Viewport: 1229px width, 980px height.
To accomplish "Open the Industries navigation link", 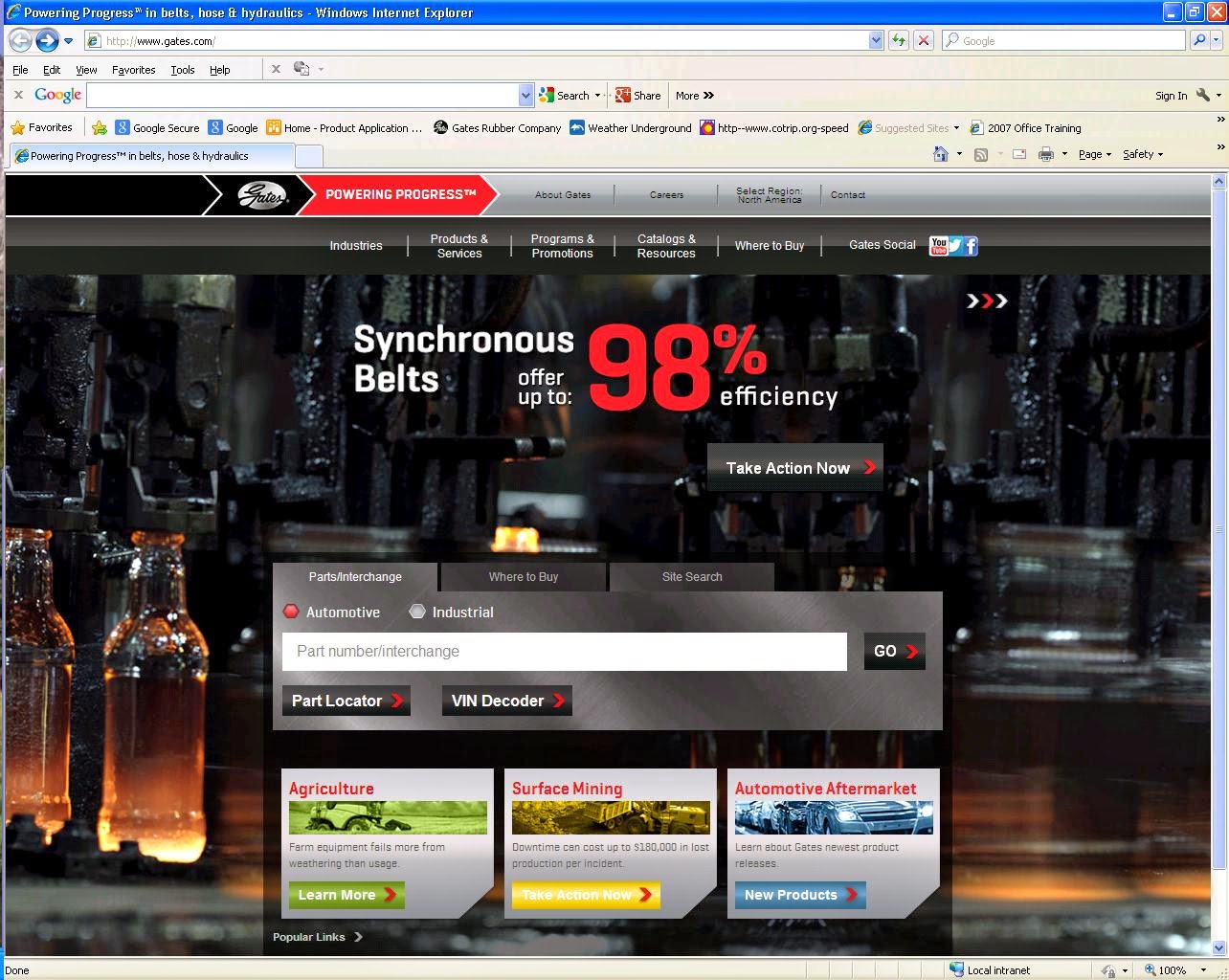I will [x=356, y=246].
